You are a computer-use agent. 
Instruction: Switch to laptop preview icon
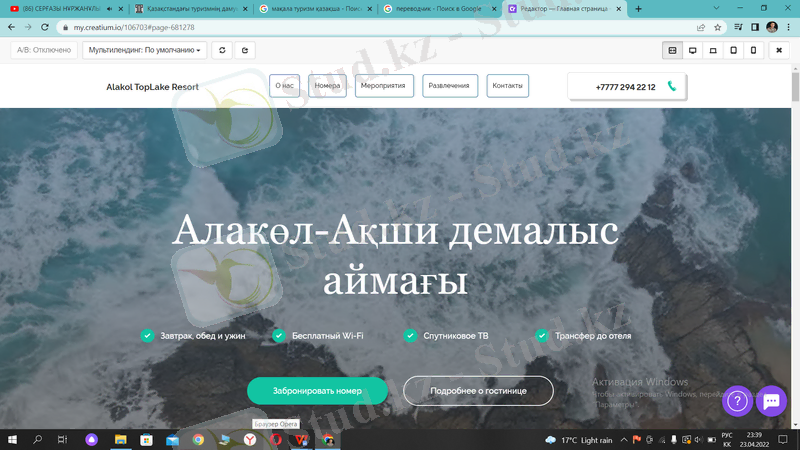point(713,51)
